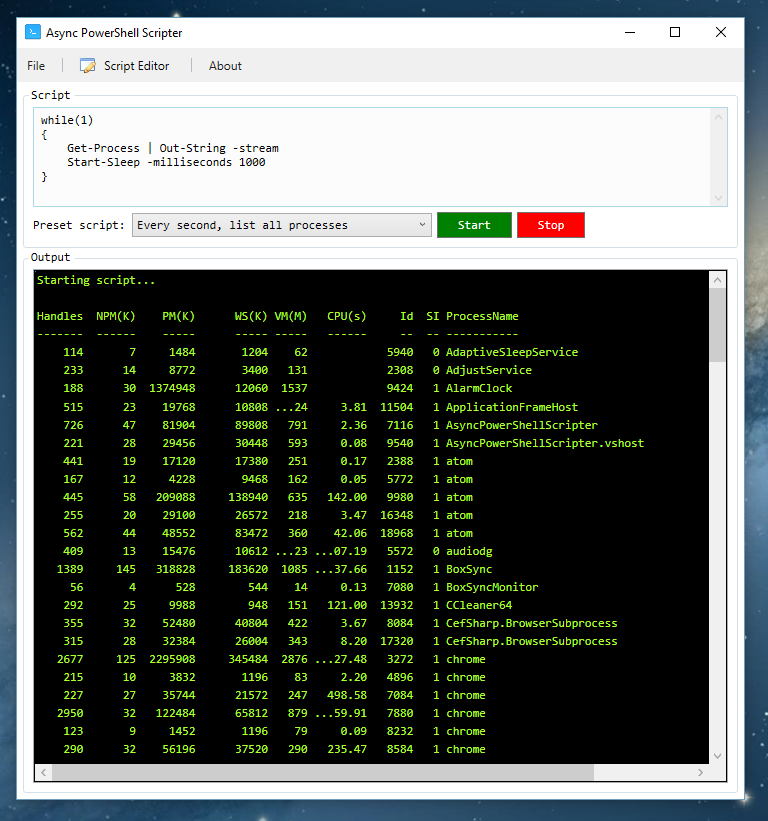The height and width of the screenshot is (821, 768).
Task: Click the ApplicationFrameHost process name
Action: 512,407
